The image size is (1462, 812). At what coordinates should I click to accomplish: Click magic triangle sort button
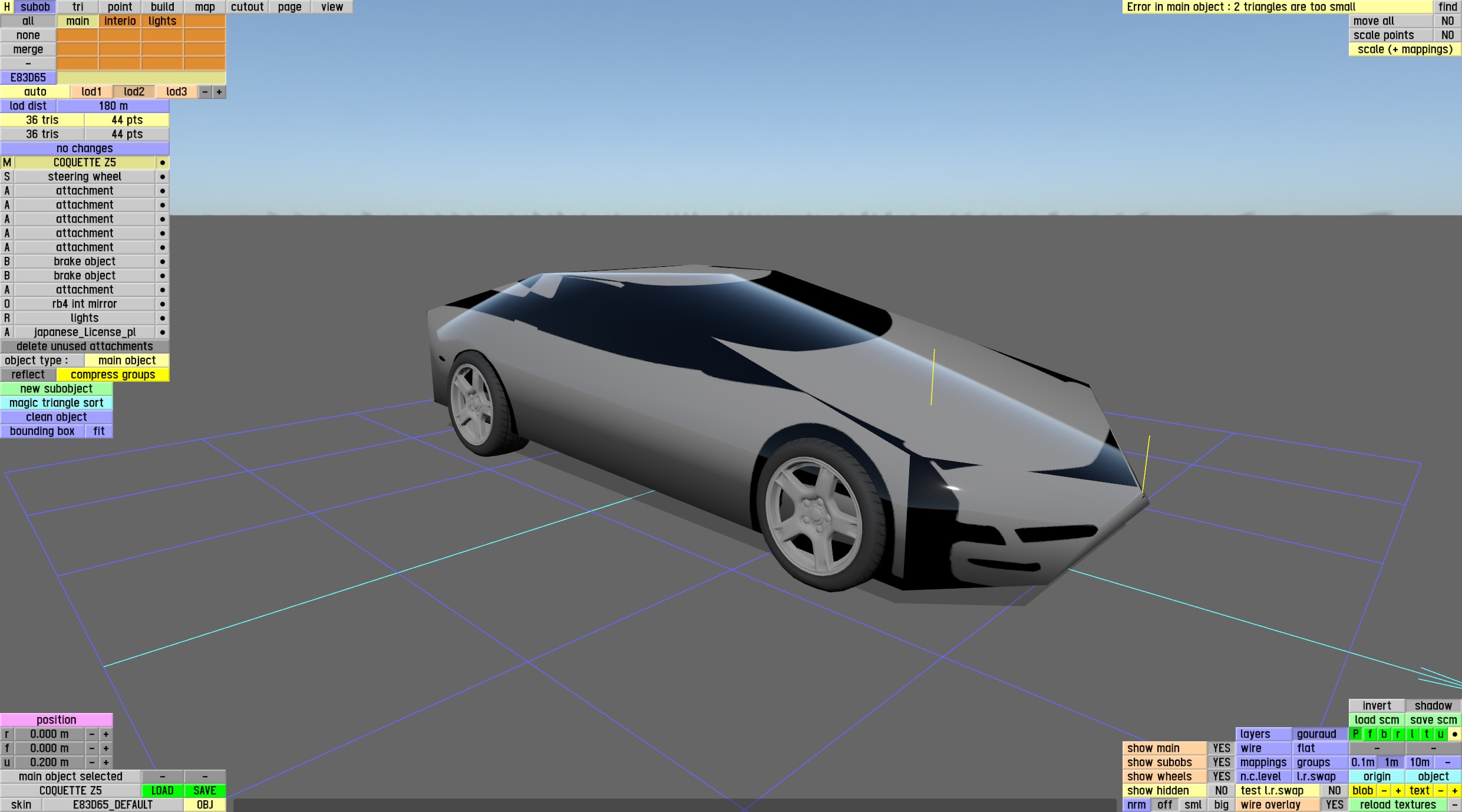[x=56, y=403]
